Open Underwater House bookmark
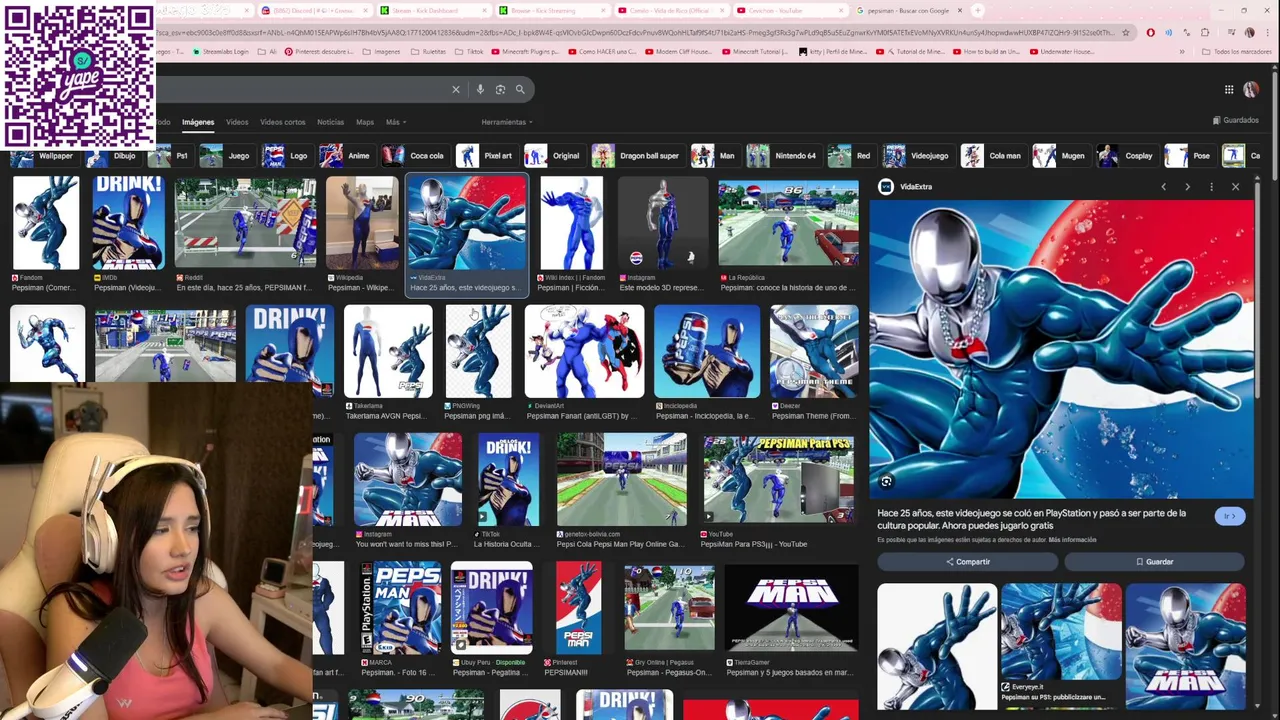 [x=1062, y=51]
